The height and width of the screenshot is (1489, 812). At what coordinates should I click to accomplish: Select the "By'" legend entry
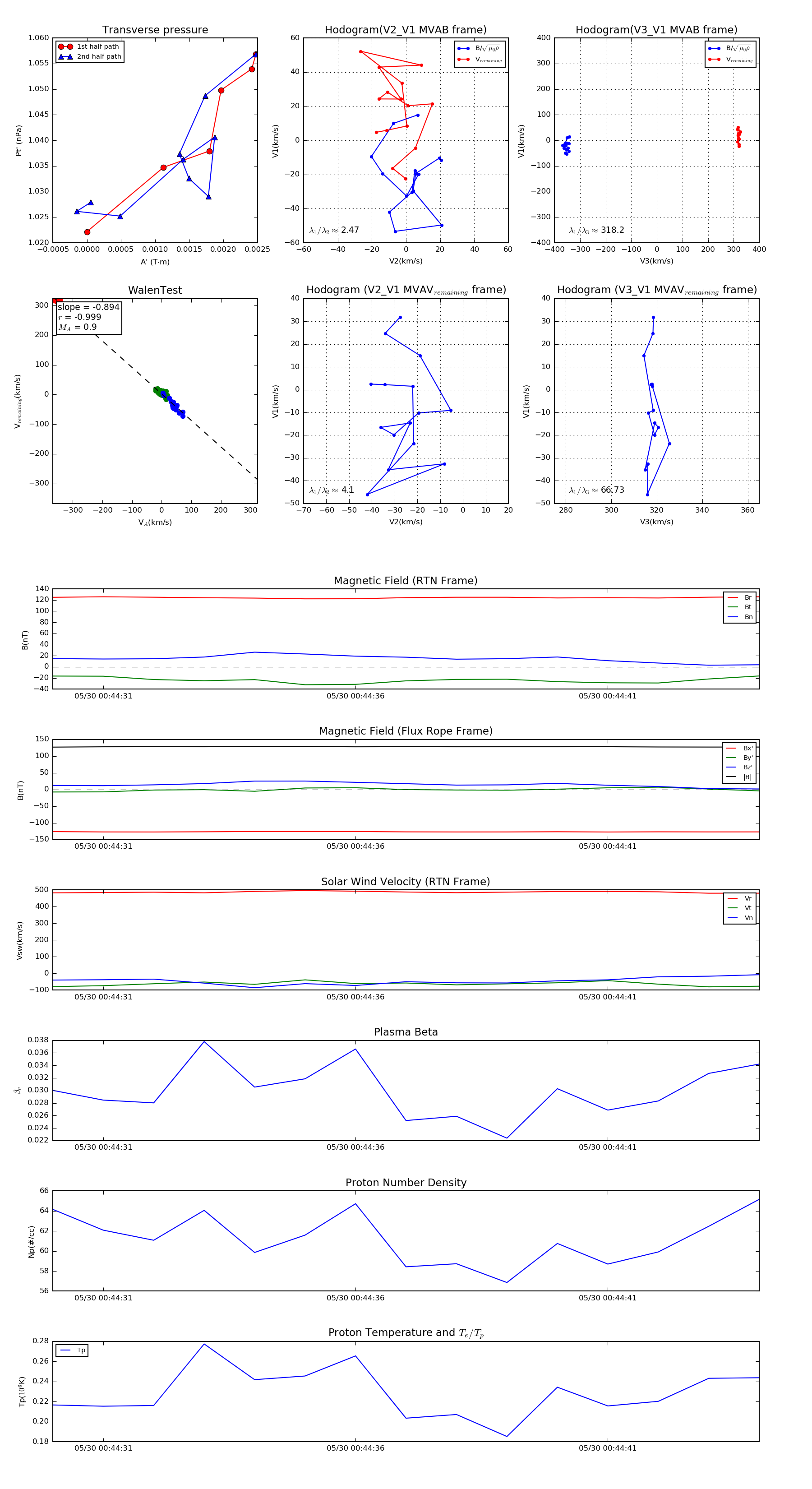pos(740,758)
